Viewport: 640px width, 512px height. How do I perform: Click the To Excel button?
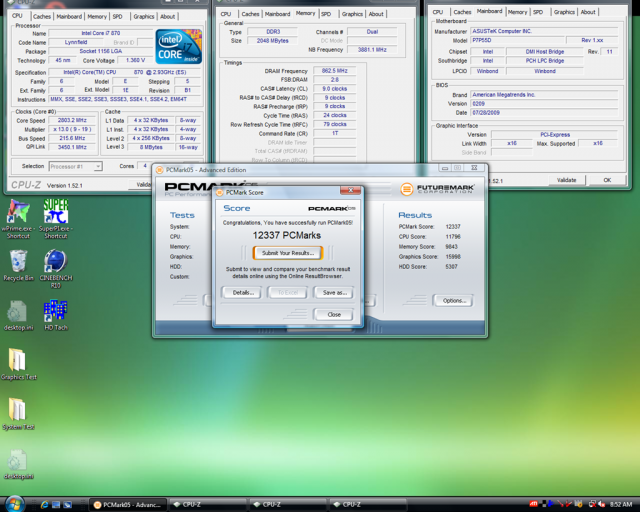288,292
